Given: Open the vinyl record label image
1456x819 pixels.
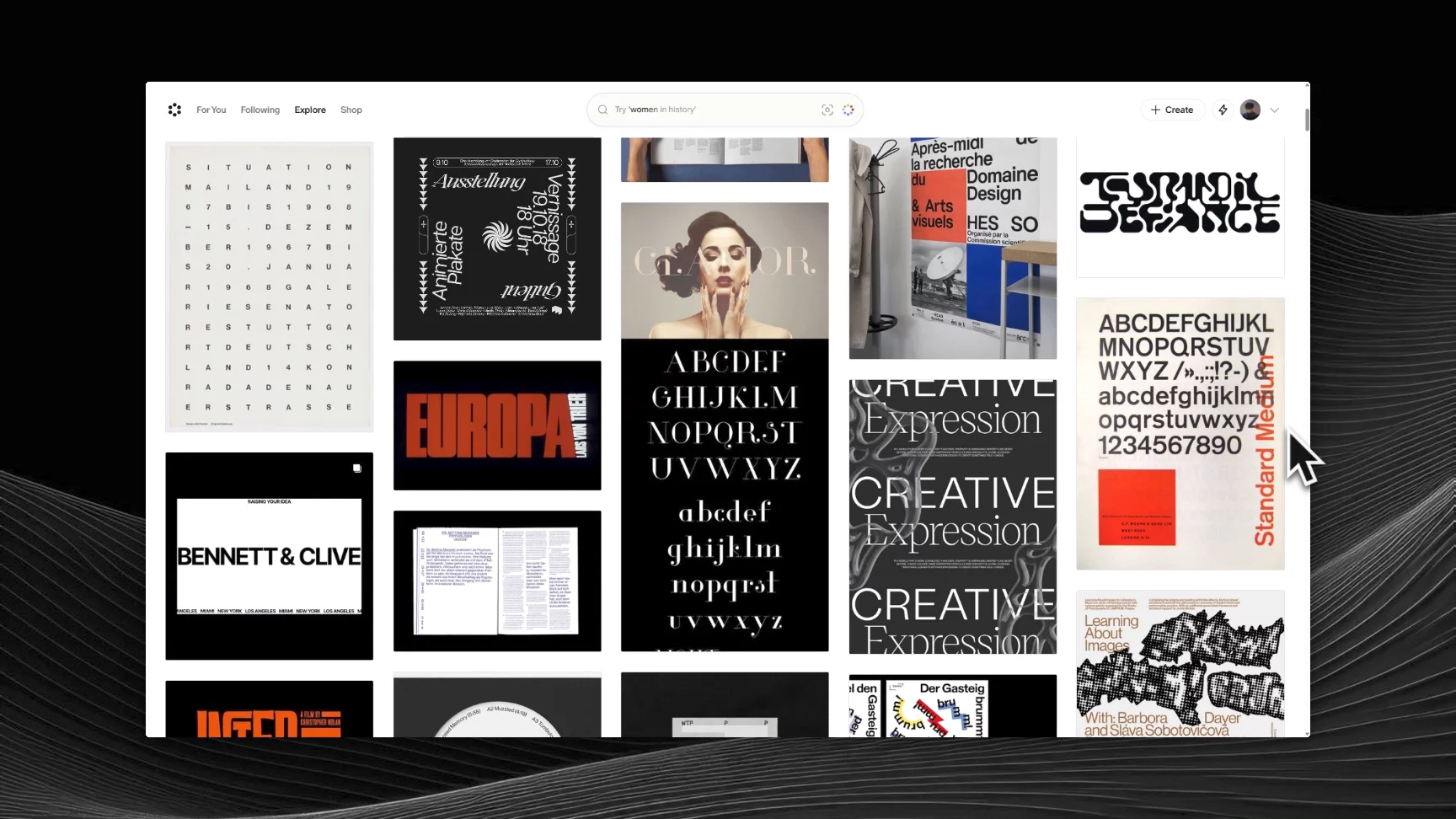Looking at the screenshot, I should pyautogui.click(x=497, y=704).
